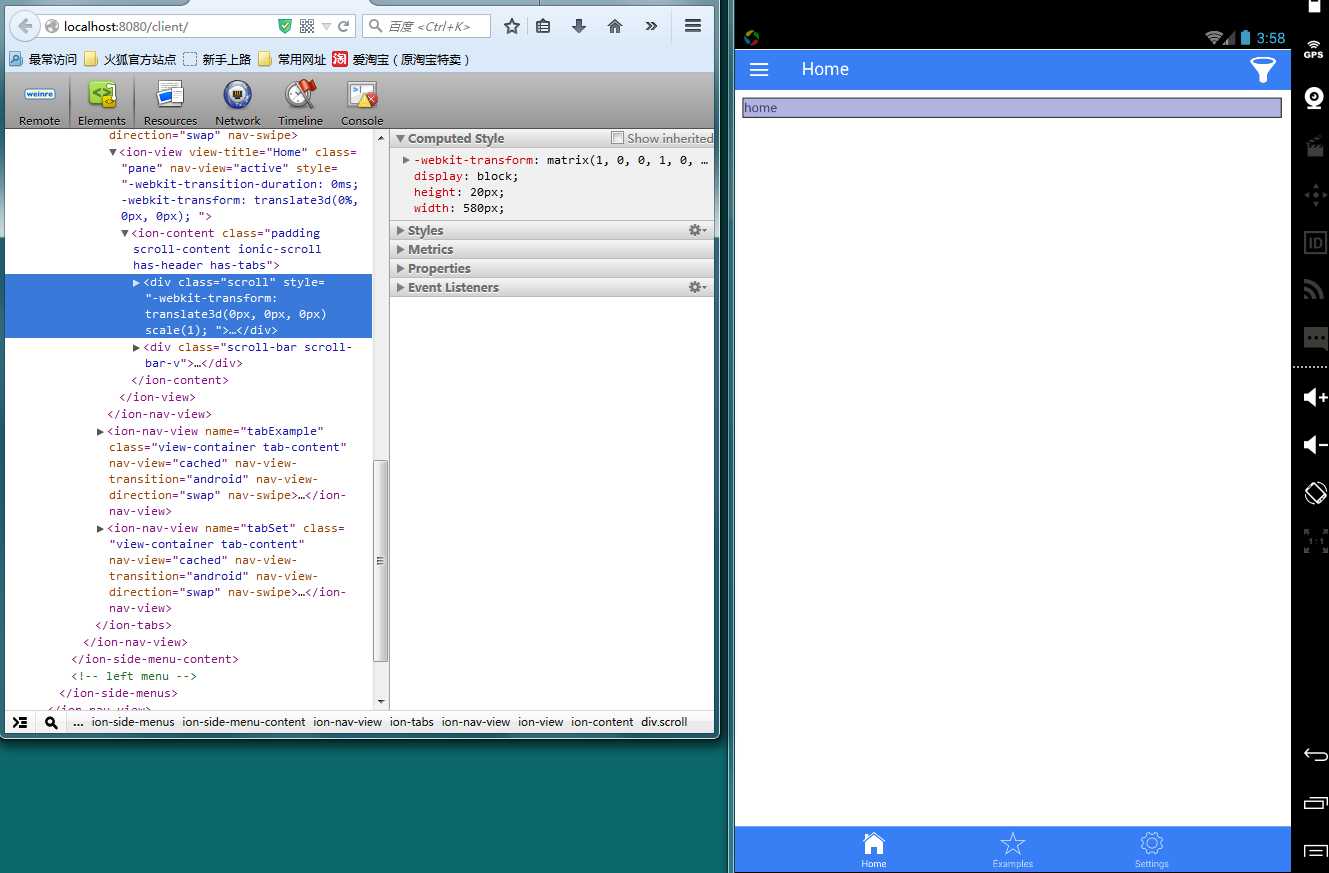
Task: Expand the scroll-bar scroll-bar-v div node
Action: 137,348
